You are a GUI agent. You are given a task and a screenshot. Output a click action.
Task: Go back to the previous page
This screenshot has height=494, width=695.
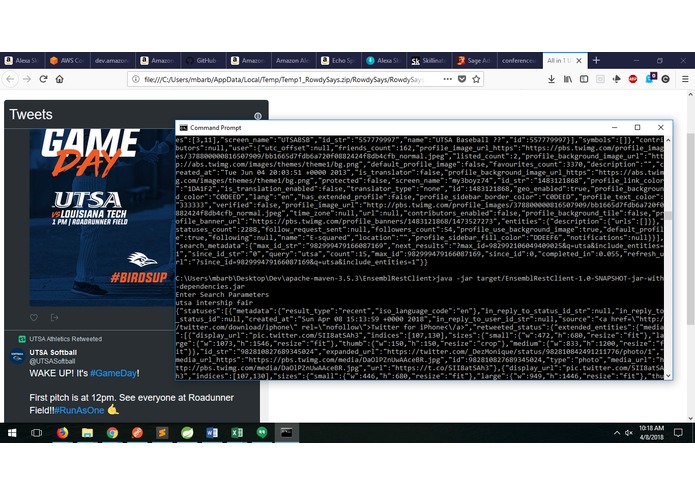click(11, 79)
